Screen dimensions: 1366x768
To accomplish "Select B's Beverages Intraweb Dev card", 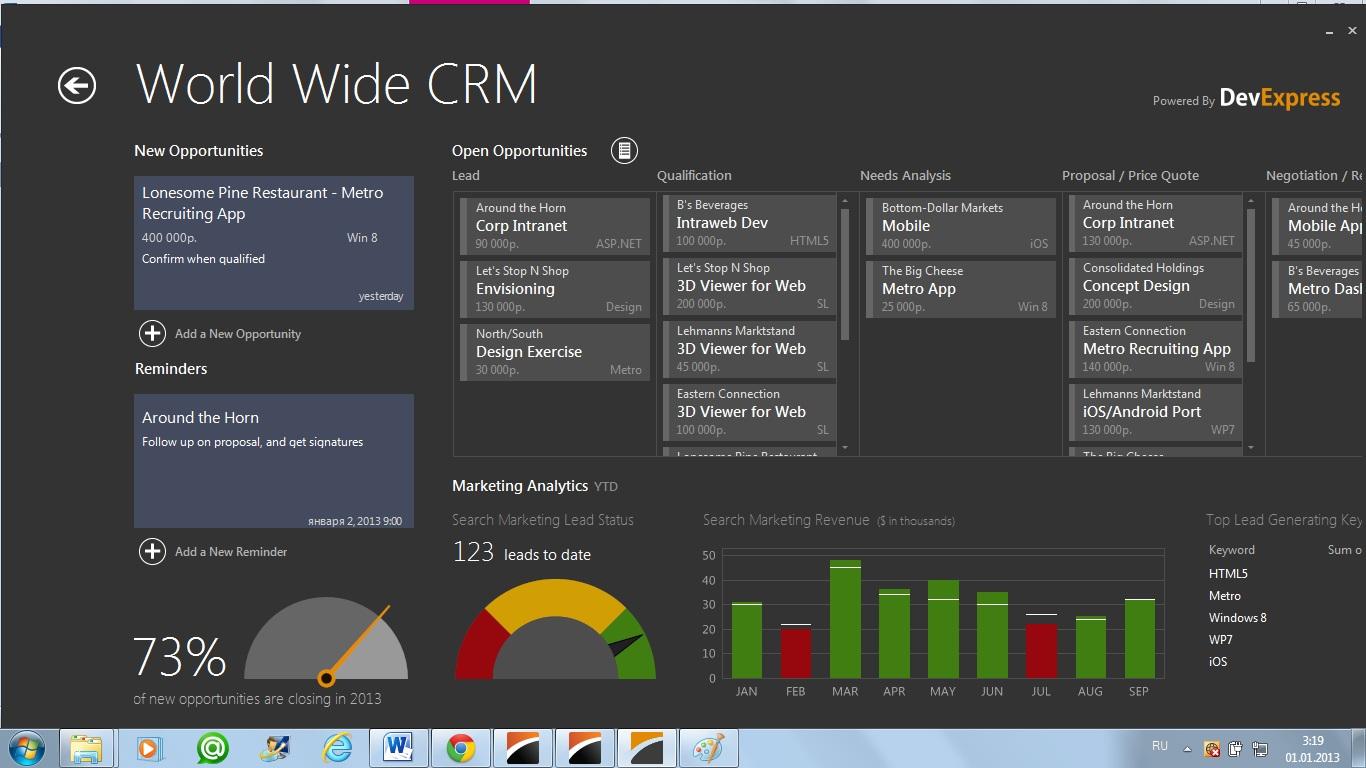I will click(x=750, y=222).
